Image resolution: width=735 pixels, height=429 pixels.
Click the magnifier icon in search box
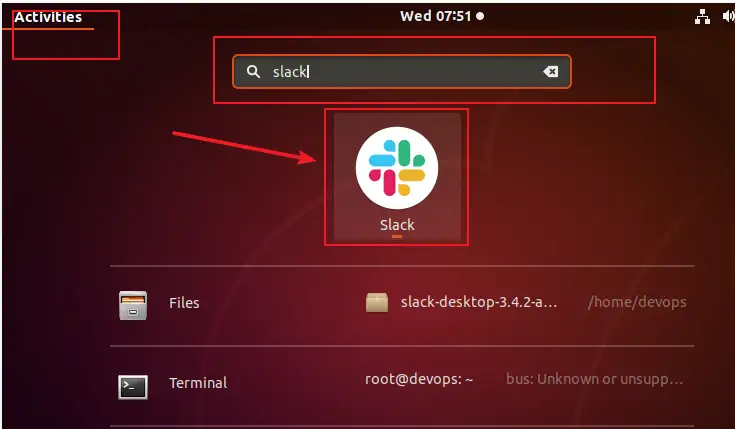click(253, 72)
